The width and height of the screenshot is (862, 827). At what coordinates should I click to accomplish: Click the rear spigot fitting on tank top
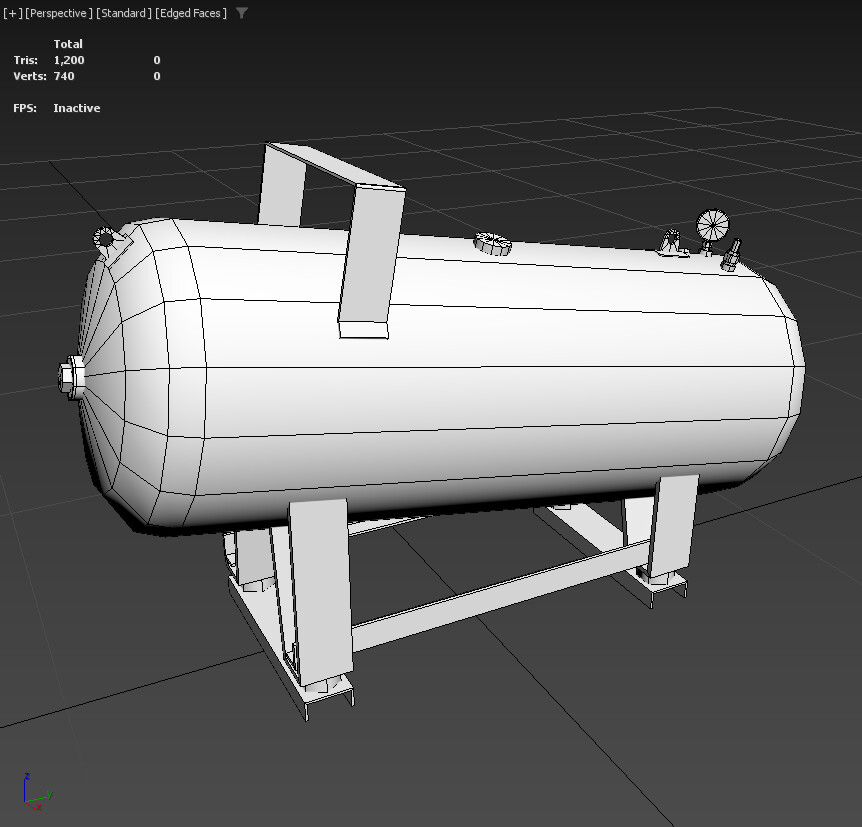pyautogui.click(x=105, y=237)
